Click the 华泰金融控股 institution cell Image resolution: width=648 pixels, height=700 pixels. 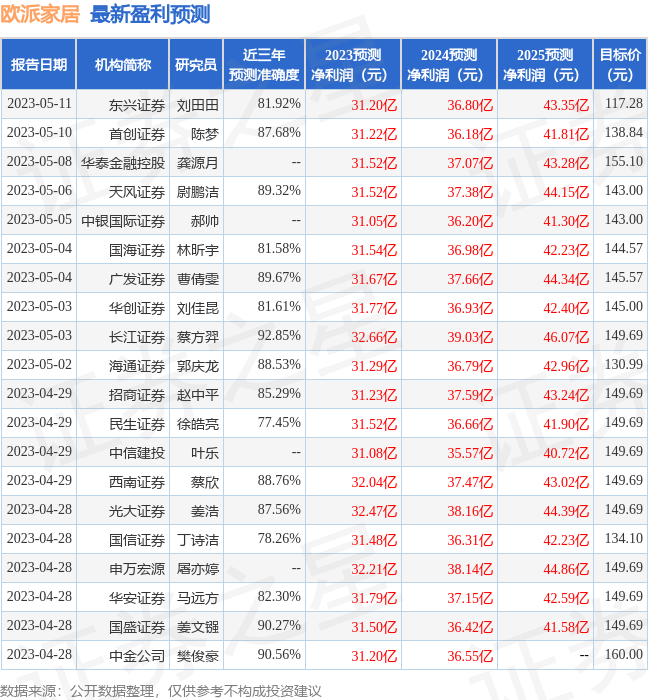click(x=123, y=163)
